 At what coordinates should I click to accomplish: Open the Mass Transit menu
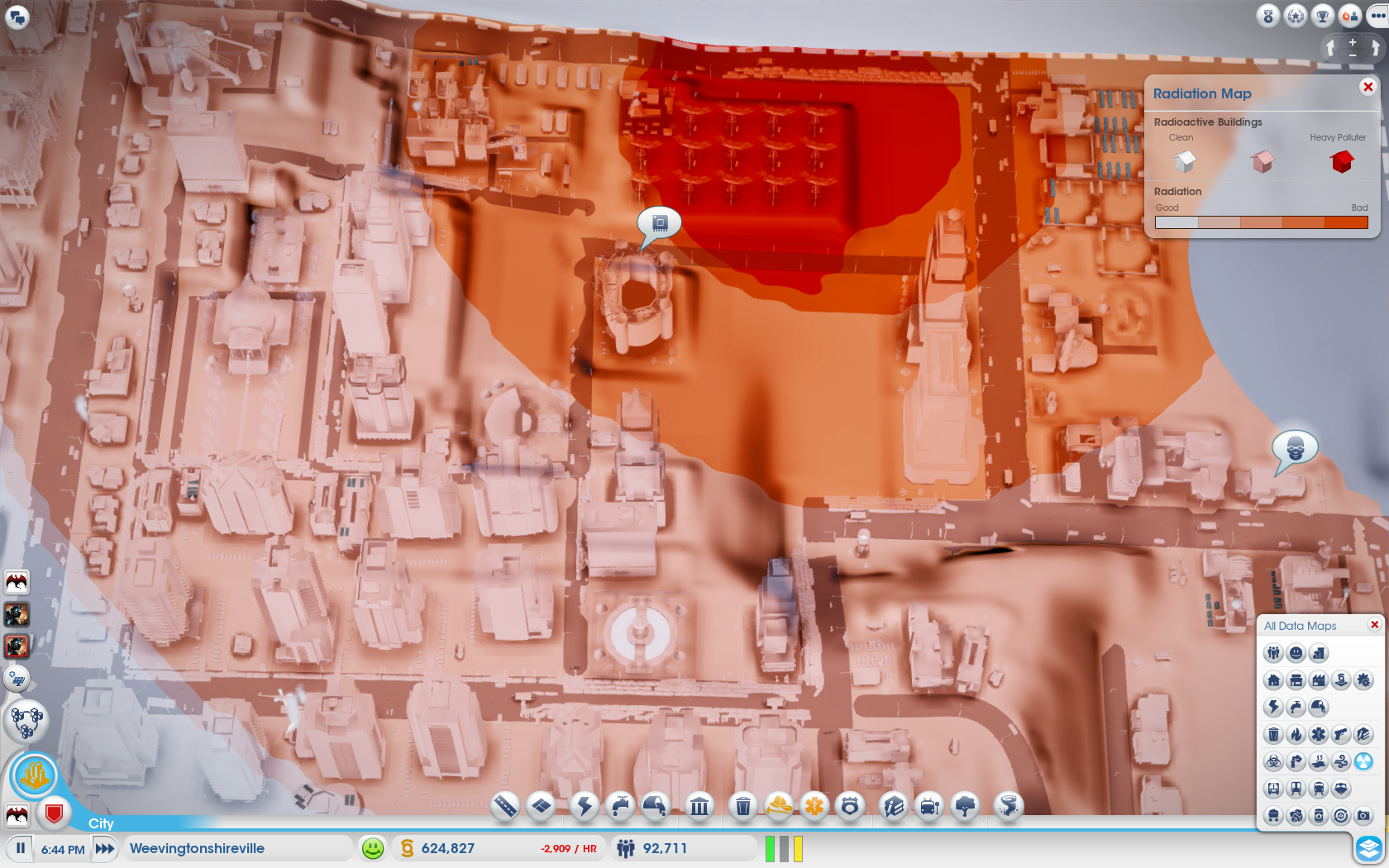point(930,805)
